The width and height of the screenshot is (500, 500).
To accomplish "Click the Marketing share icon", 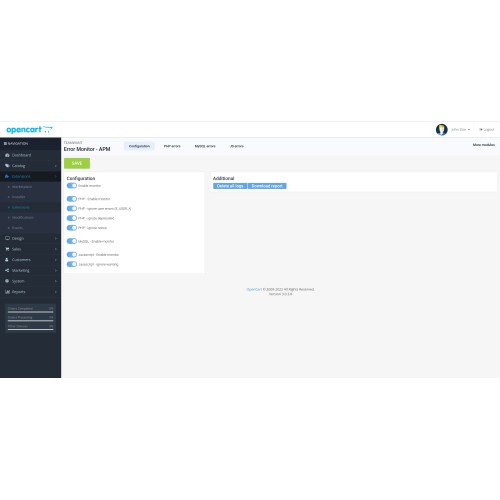I will click(7, 270).
